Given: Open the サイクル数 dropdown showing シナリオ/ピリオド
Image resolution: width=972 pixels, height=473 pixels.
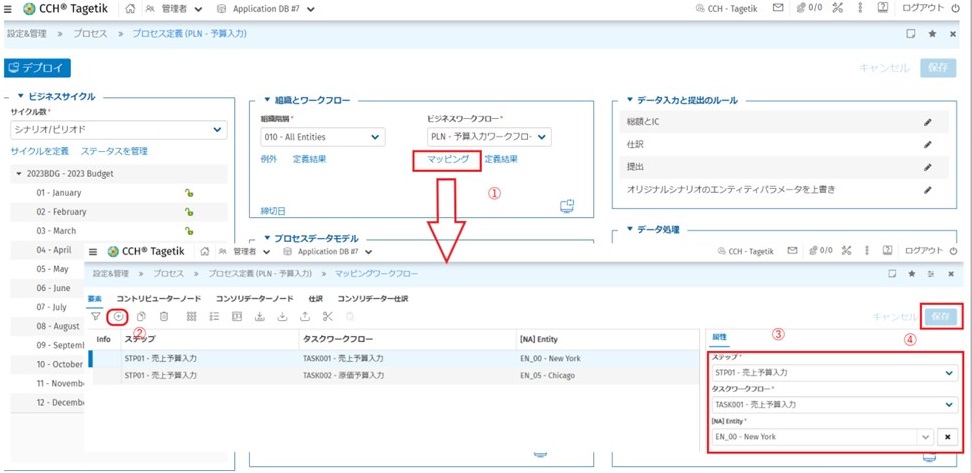Looking at the screenshot, I should pos(118,130).
